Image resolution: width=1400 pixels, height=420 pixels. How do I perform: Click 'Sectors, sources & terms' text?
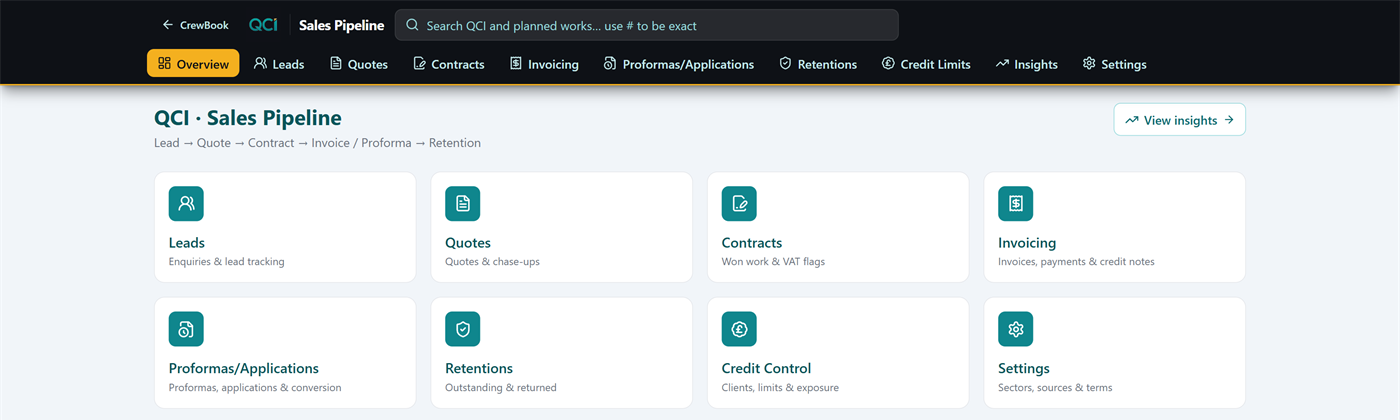point(1055,388)
